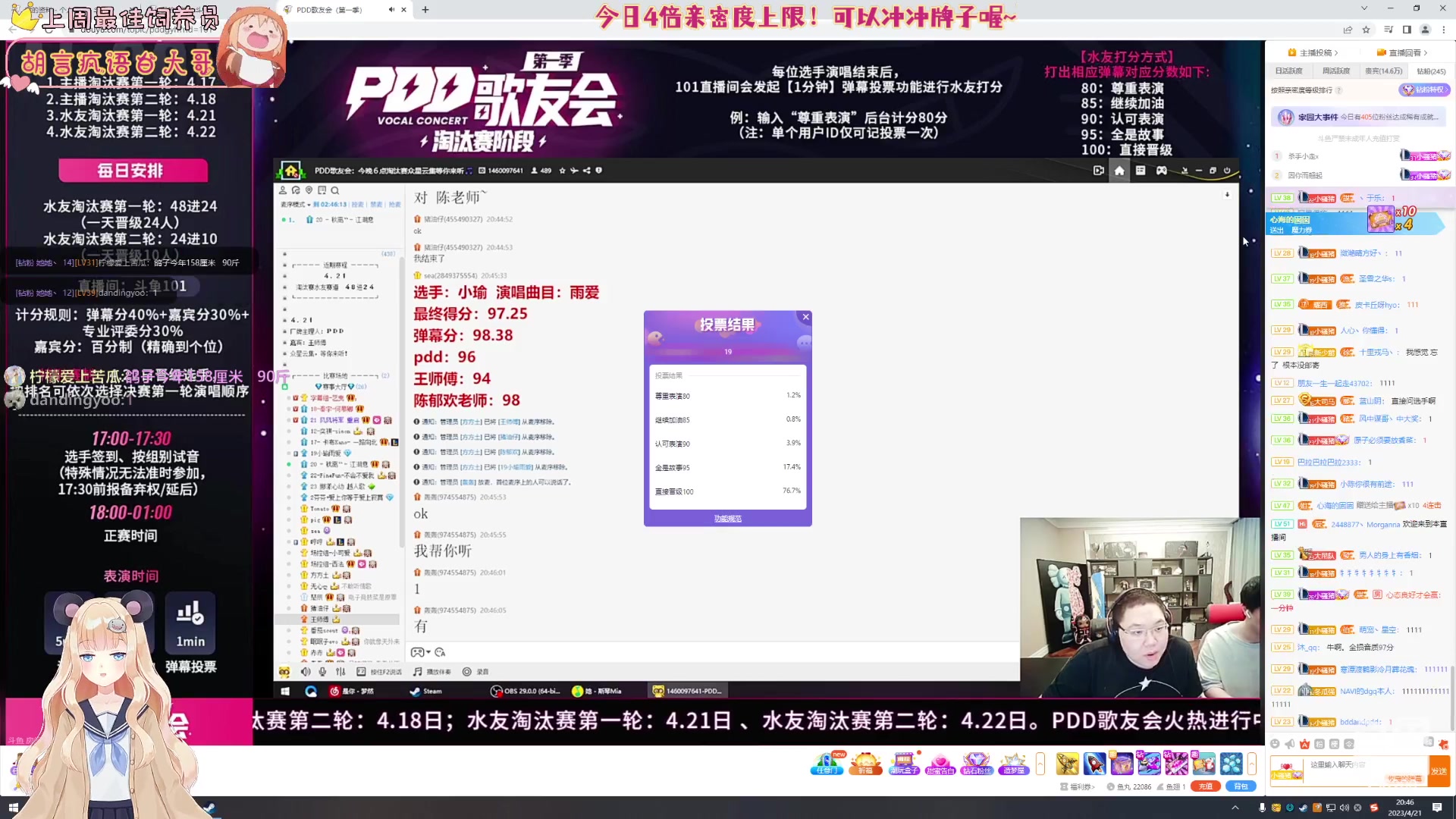The width and height of the screenshot is (1456, 819).
Task: Click the game controller icon in YY toolbar
Action: tap(1161, 171)
